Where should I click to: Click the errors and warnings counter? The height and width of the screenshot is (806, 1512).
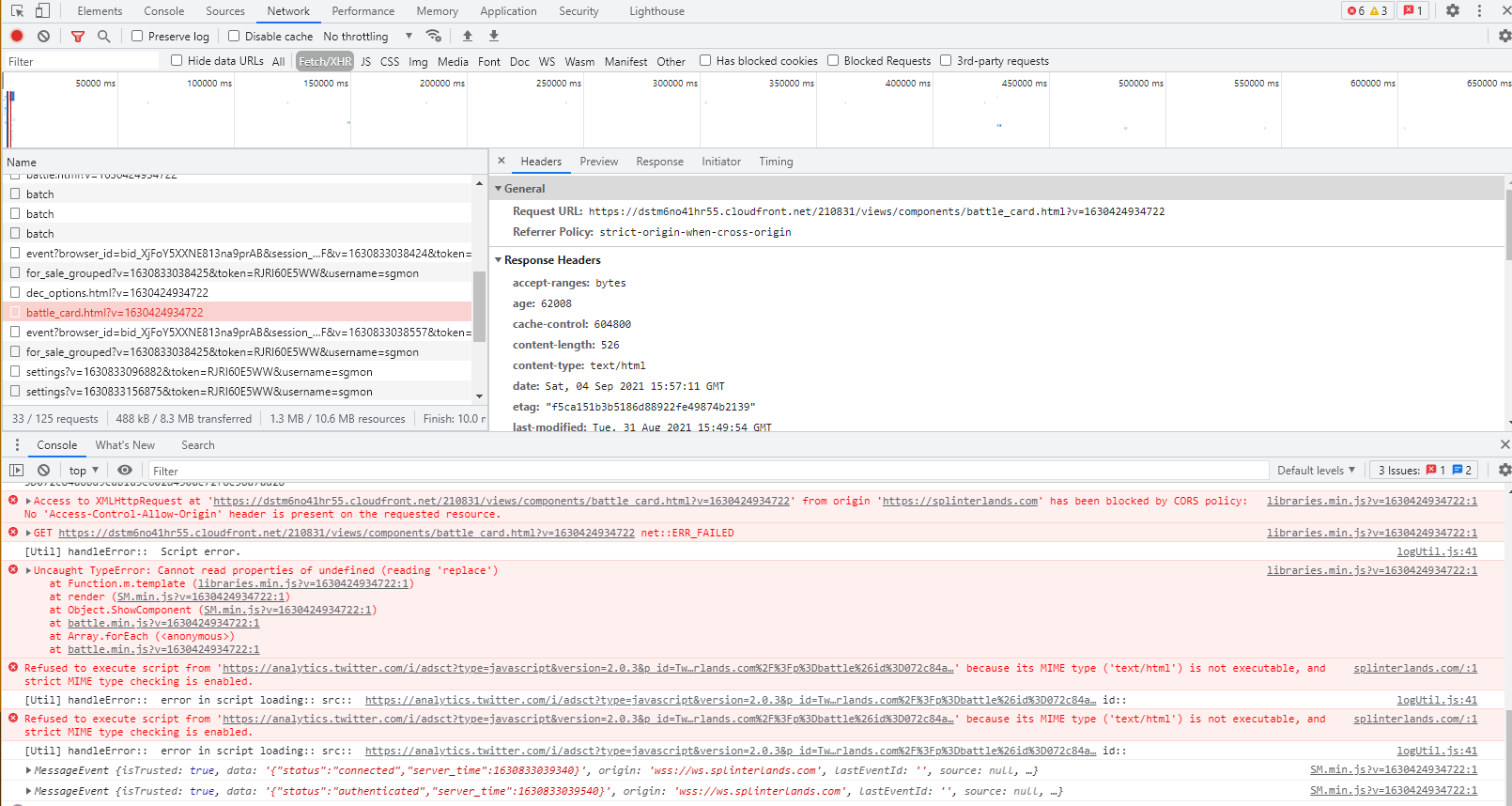(1367, 10)
